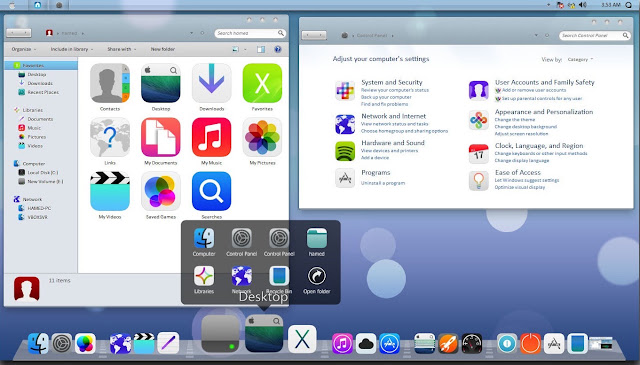Viewport: 640px width, 365px height.
Task: Open Saved Games folder icon
Action: (161, 191)
